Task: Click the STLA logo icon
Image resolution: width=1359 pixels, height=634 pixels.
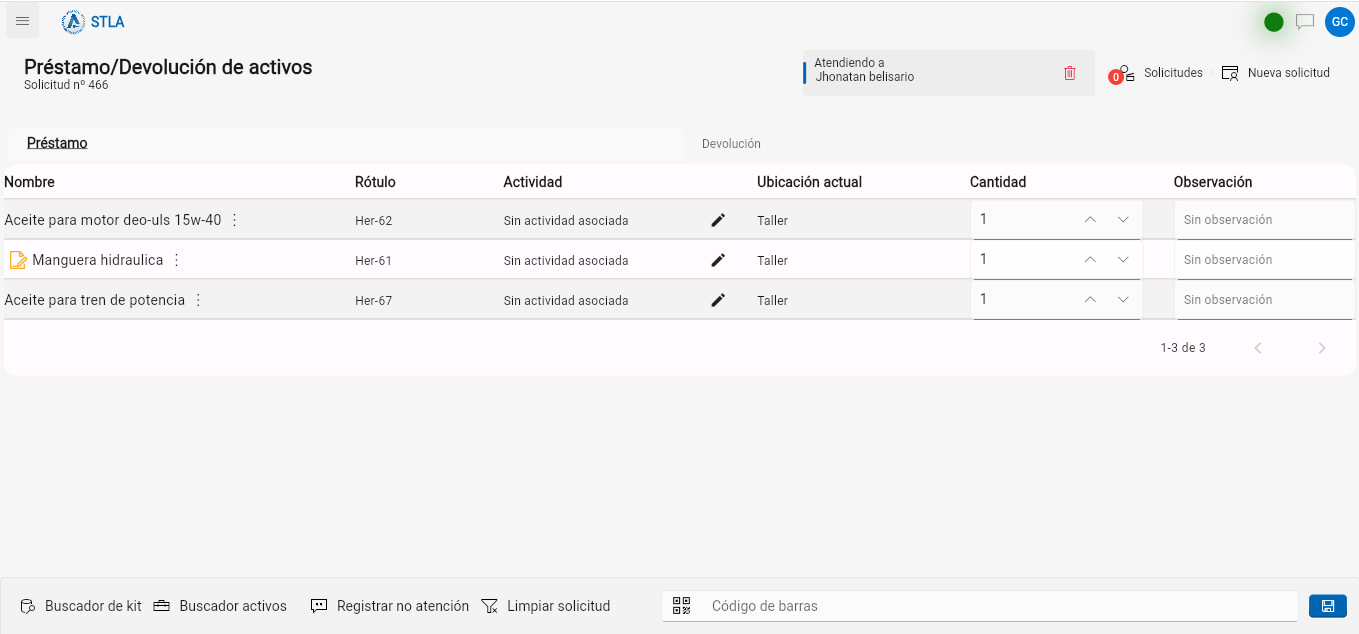Action: pos(73,21)
